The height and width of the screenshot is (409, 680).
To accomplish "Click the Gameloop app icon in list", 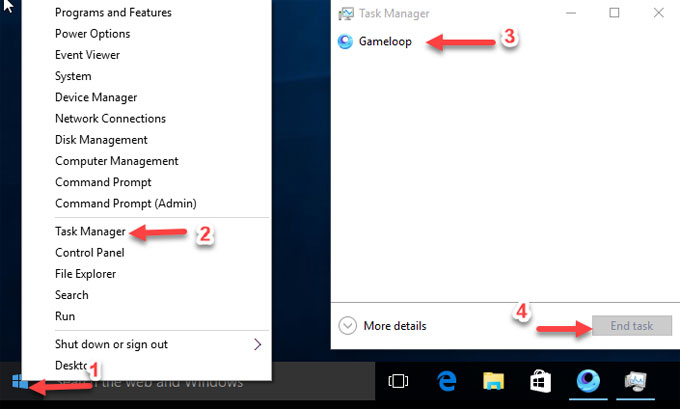I will pyautogui.click(x=345, y=42).
